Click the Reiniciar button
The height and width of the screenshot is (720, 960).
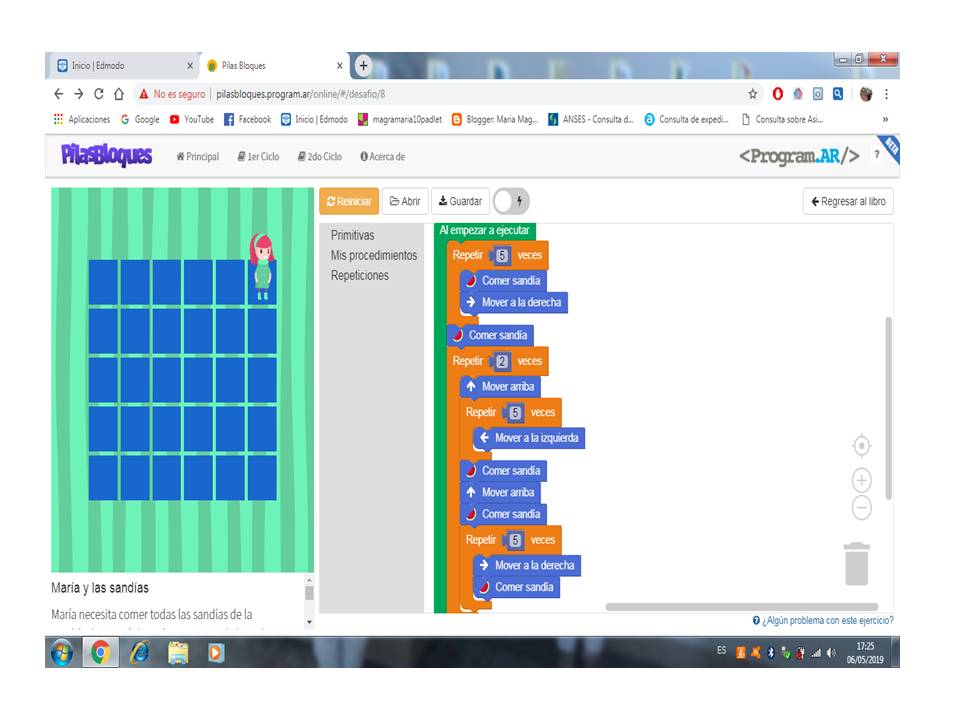pos(348,201)
